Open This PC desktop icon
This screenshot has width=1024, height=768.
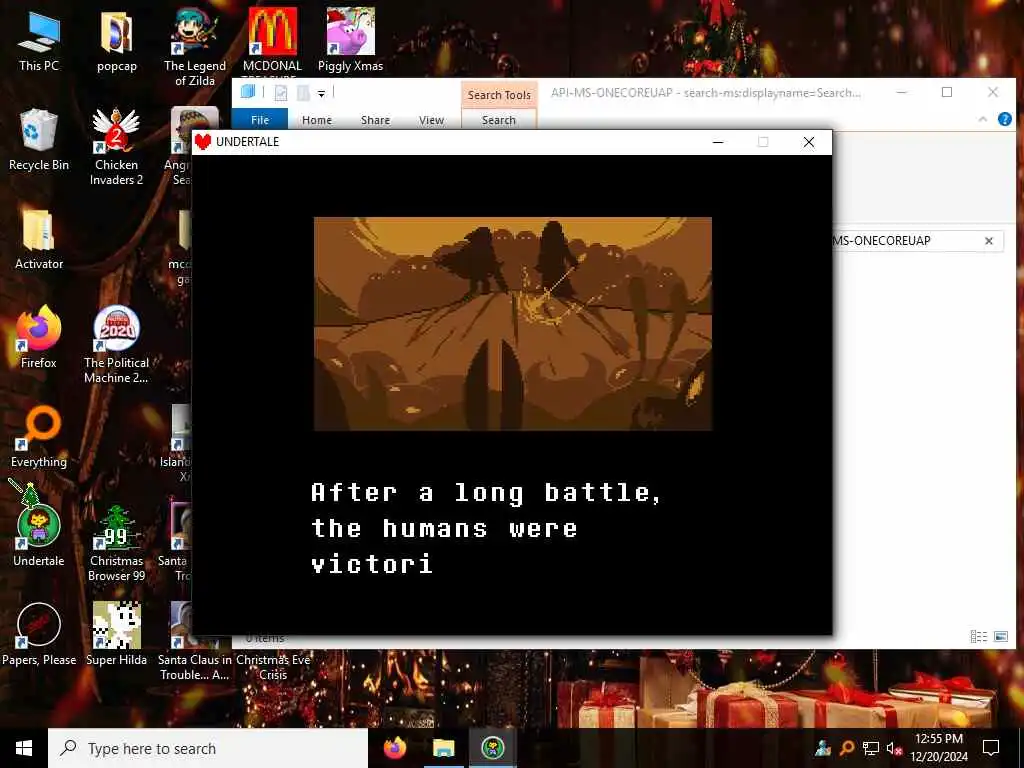39,41
